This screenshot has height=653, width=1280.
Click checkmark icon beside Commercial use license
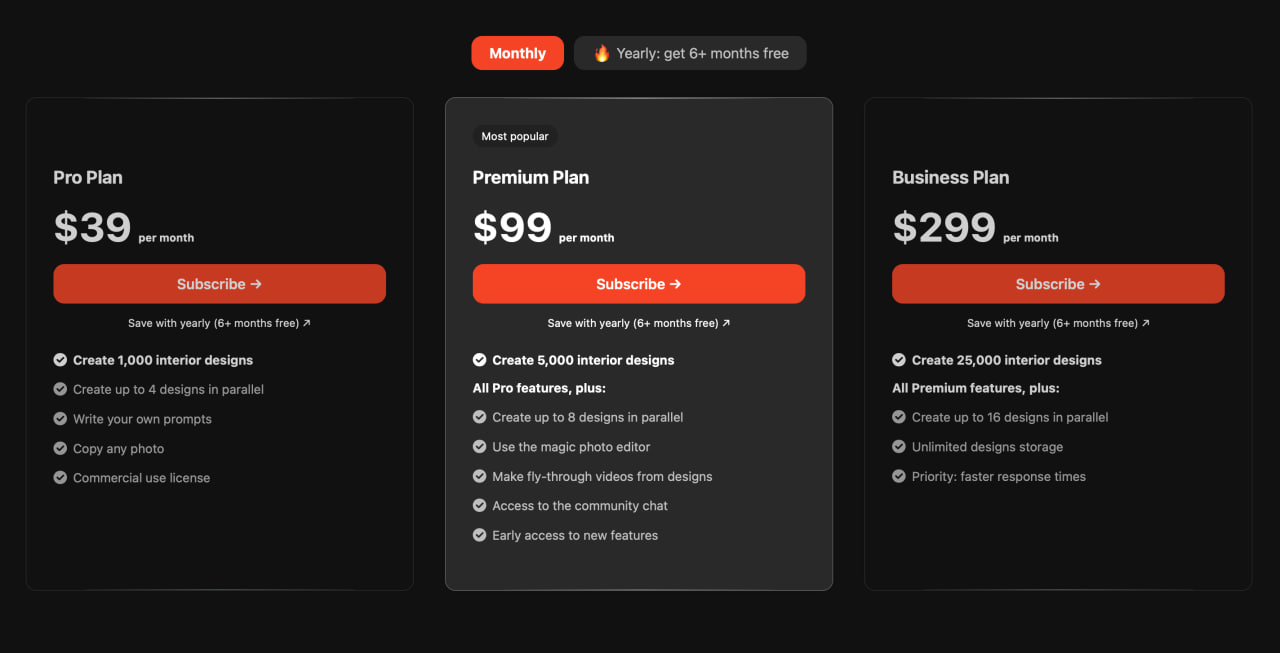60,478
